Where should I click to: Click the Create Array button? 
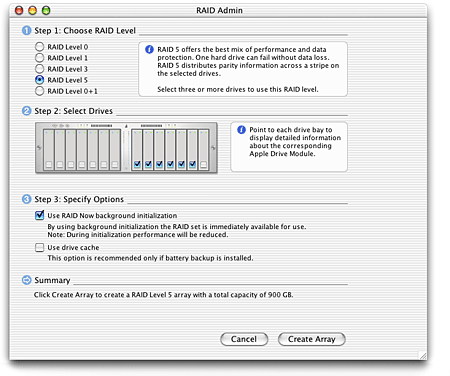click(312, 339)
